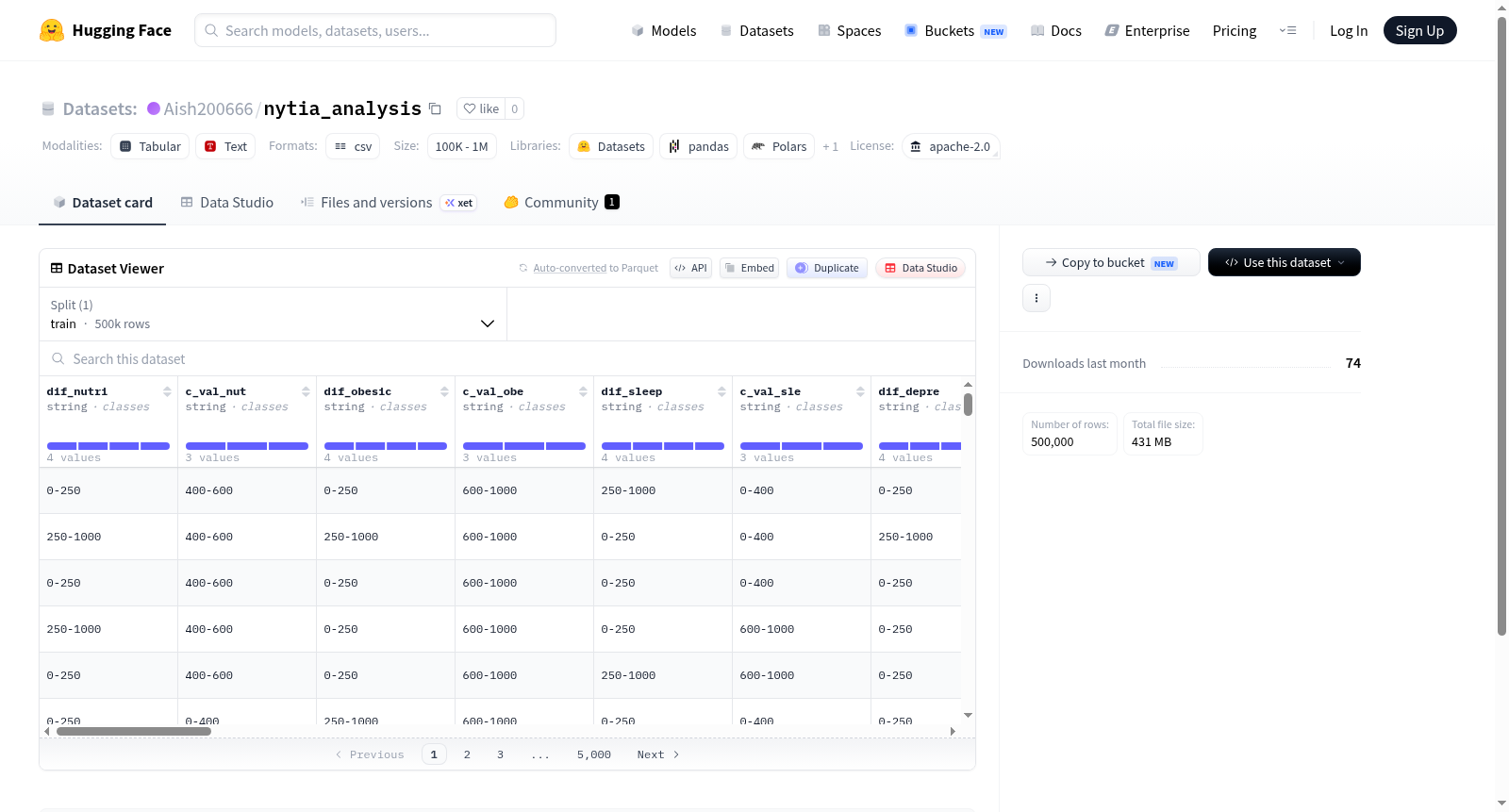Viewport: 1509px width, 812px height.
Task: Click the scroll-right arrow of table
Action: (953, 731)
